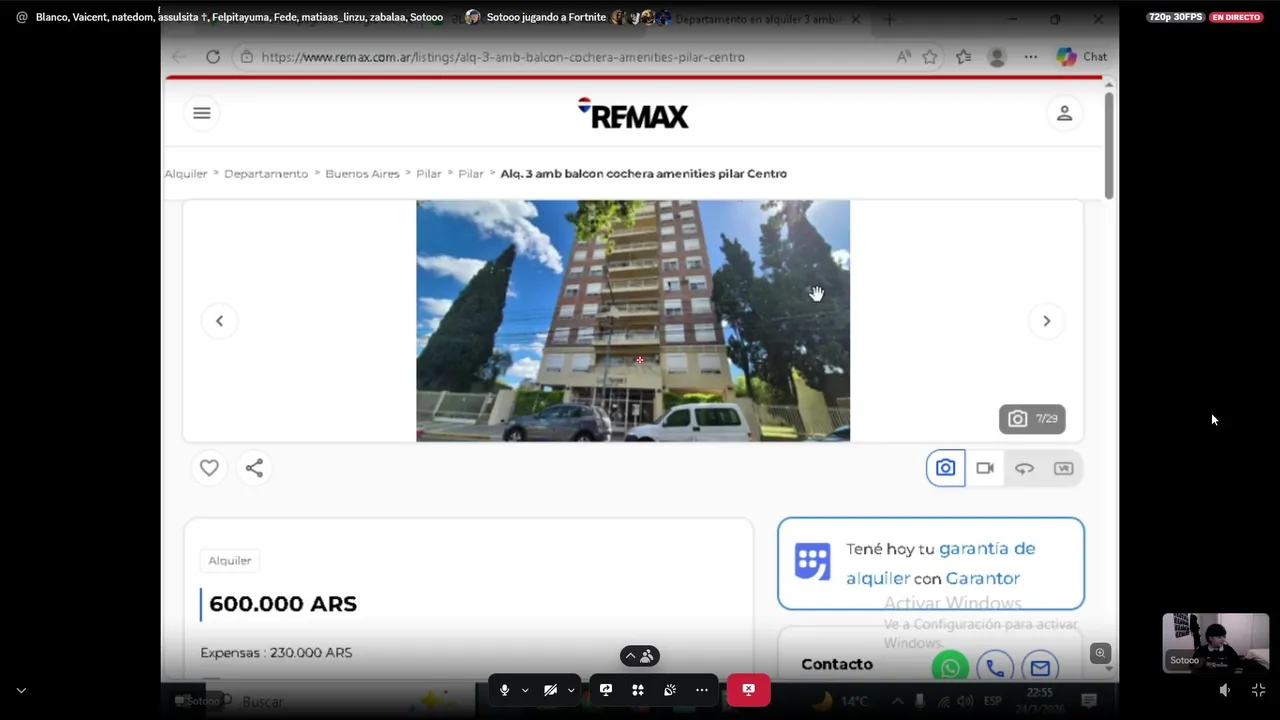Open the read aloud icon in address bar
This screenshot has width=1280, height=720.
coord(903,57)
